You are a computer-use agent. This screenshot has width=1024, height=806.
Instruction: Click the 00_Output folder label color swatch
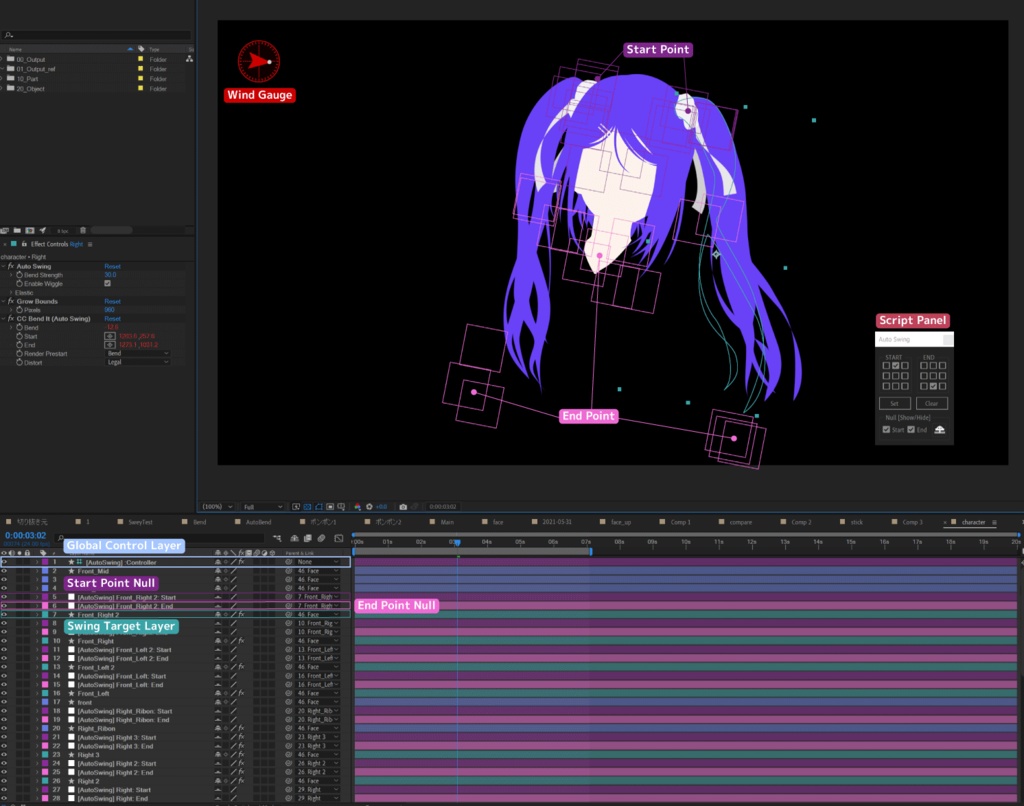140,59
